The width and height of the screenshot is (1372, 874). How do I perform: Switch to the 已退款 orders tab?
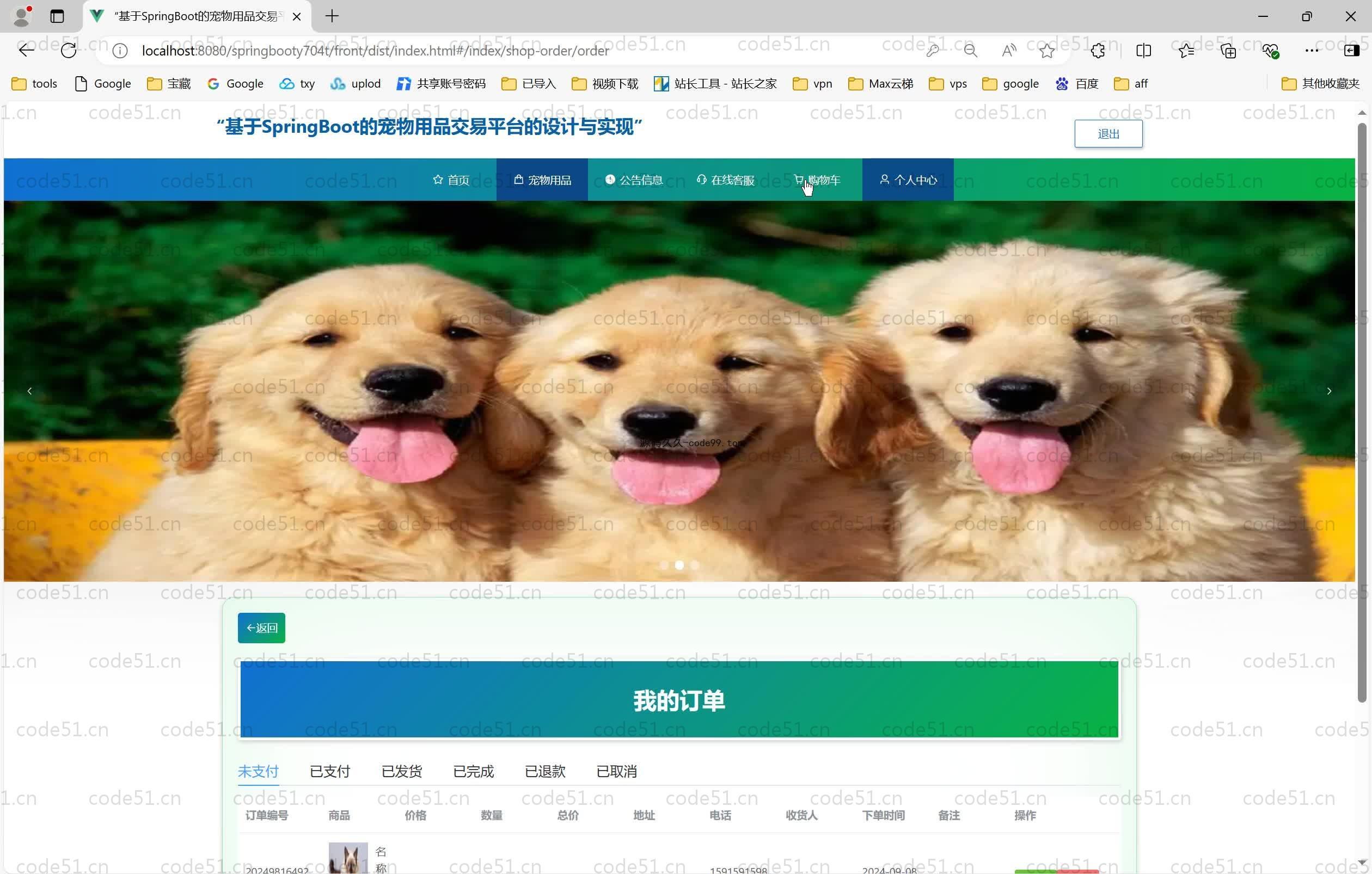click(x=546, y=772)
